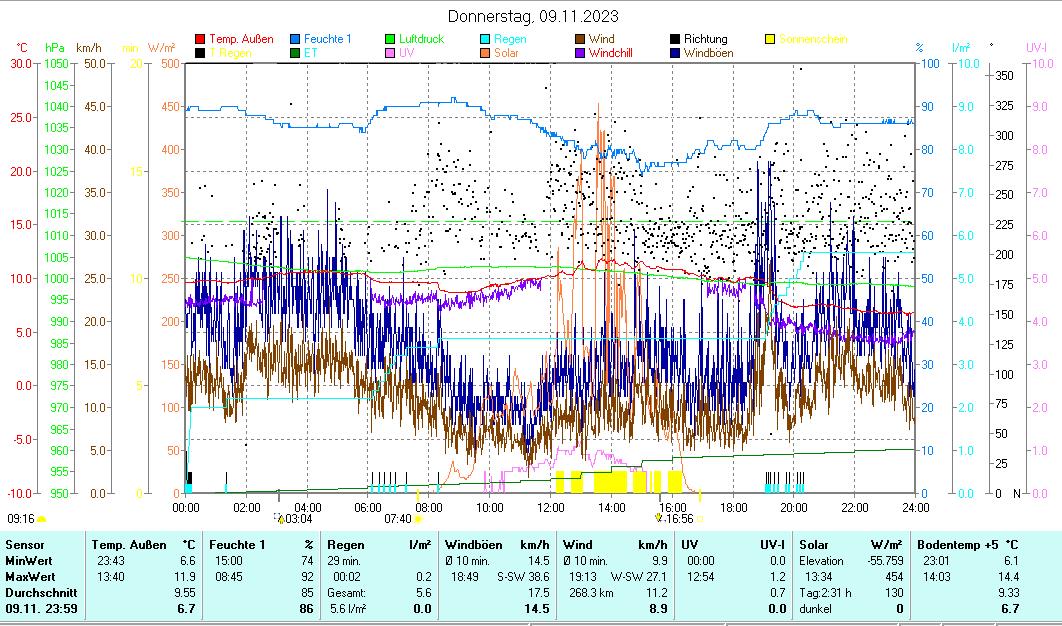Screen dimensions: 1062x626
Task: Click the yellow Sonnenschein legend square
Action: [x=770, y=39]
